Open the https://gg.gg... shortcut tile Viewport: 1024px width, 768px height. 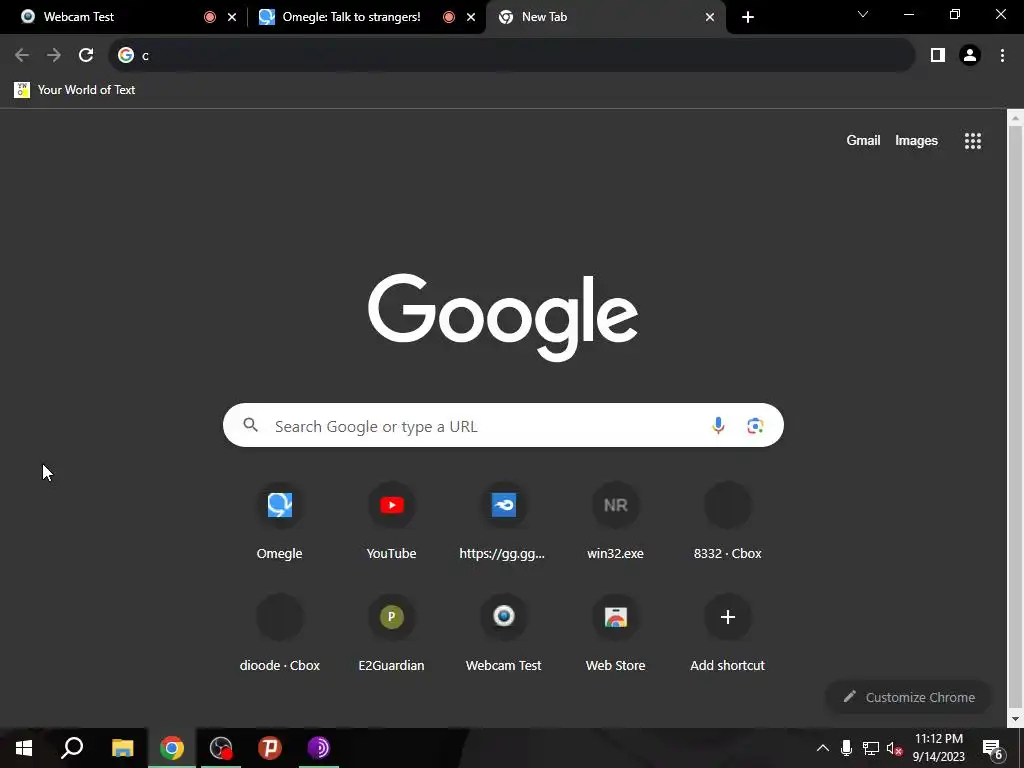[x=503, y=521]
